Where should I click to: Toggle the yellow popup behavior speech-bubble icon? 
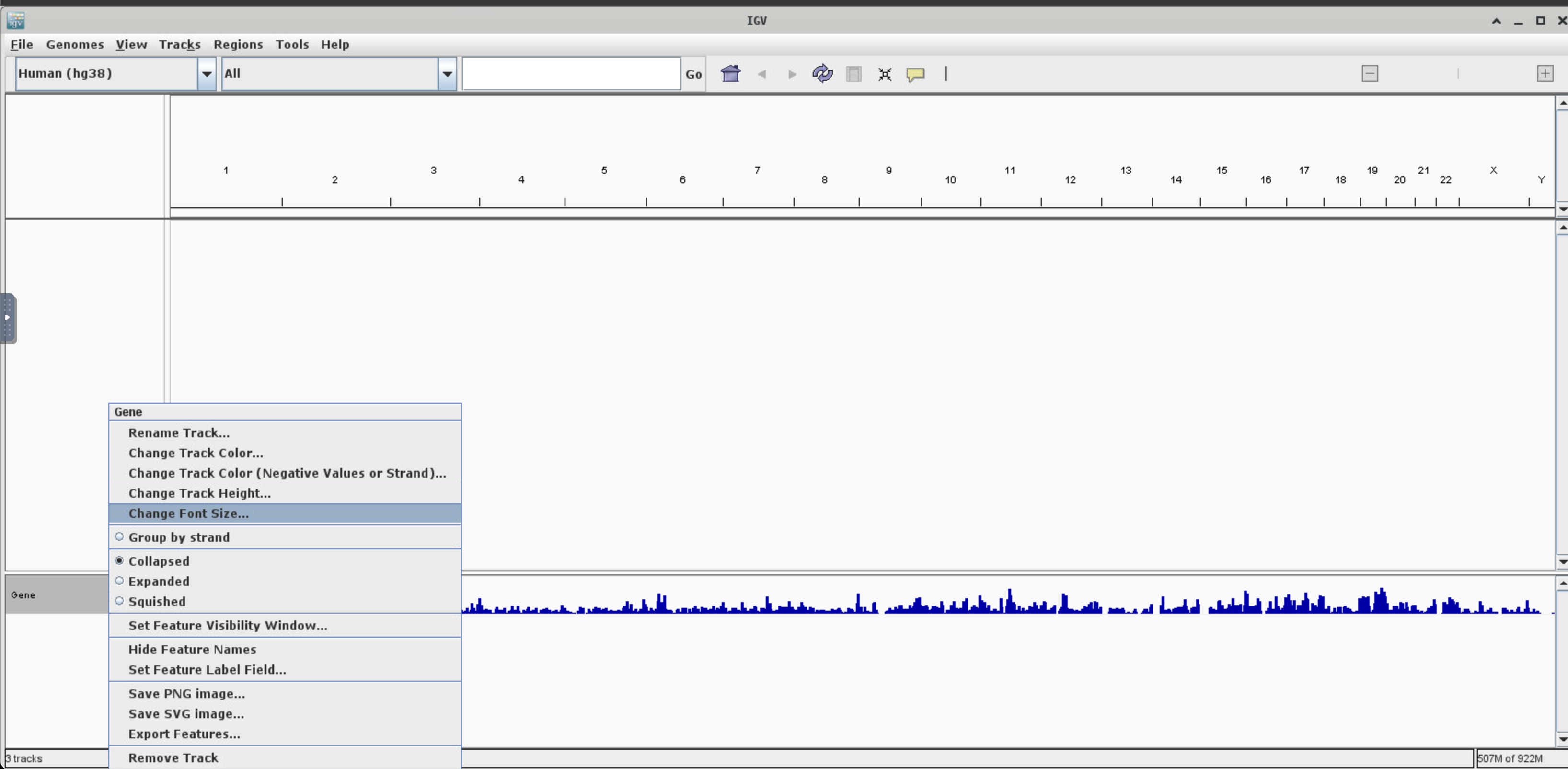click(915, 74)
